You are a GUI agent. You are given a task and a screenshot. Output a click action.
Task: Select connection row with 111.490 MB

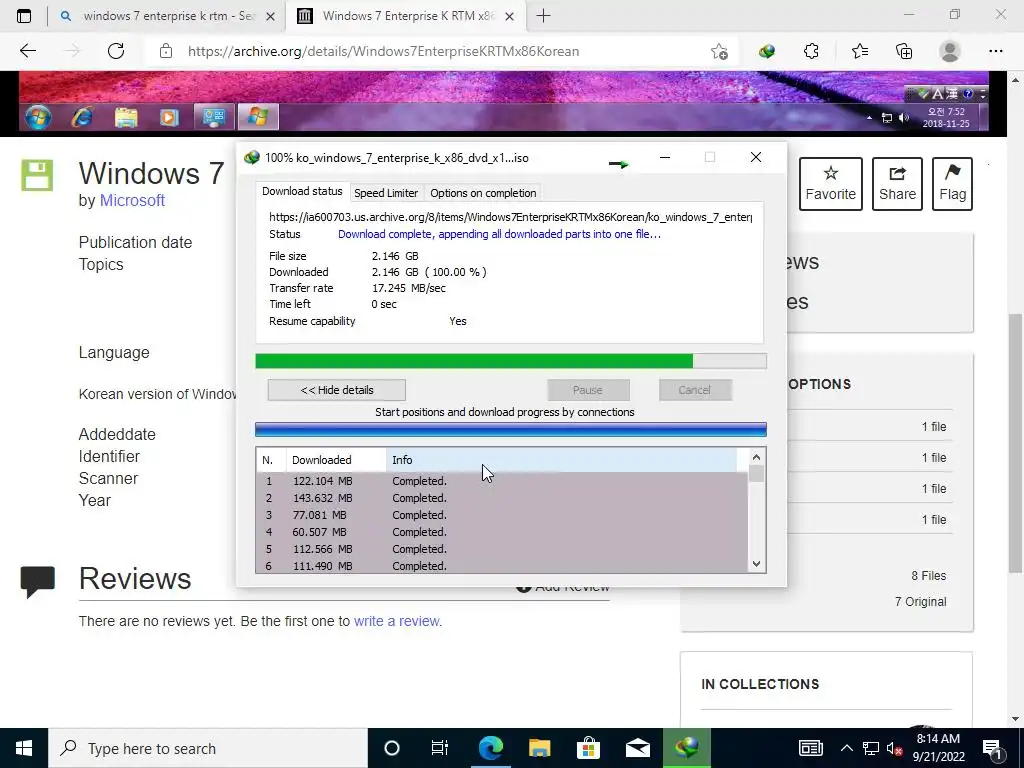click(x=502, y=566)
